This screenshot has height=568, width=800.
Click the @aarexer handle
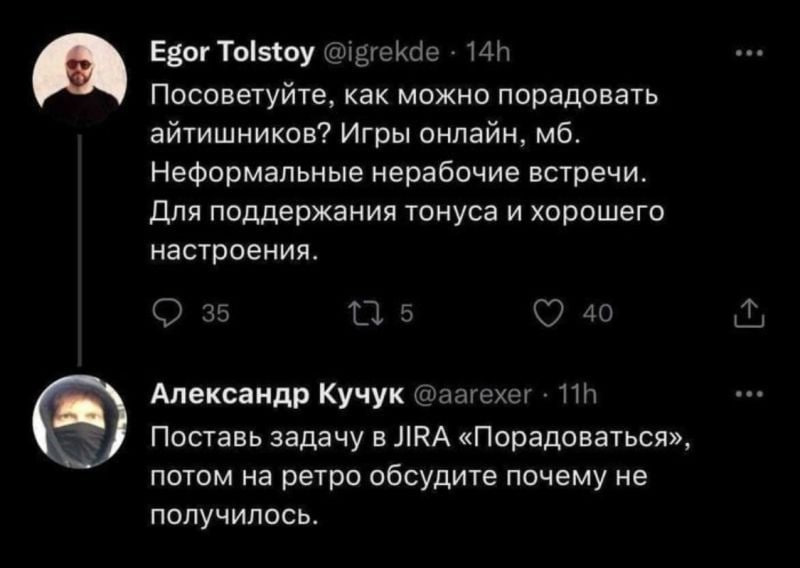pyautogui.click(x=470, y=396)
